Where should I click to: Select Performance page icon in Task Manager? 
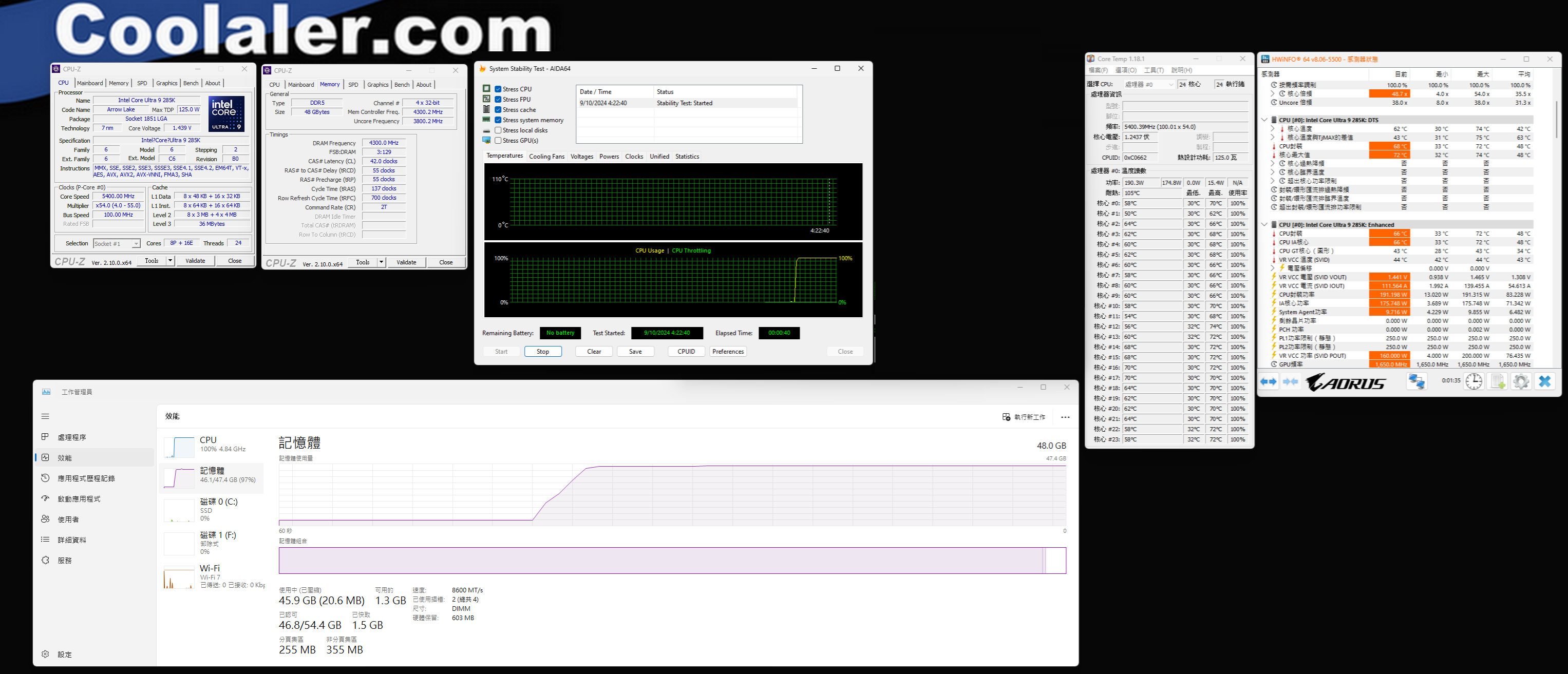[45, 457]
